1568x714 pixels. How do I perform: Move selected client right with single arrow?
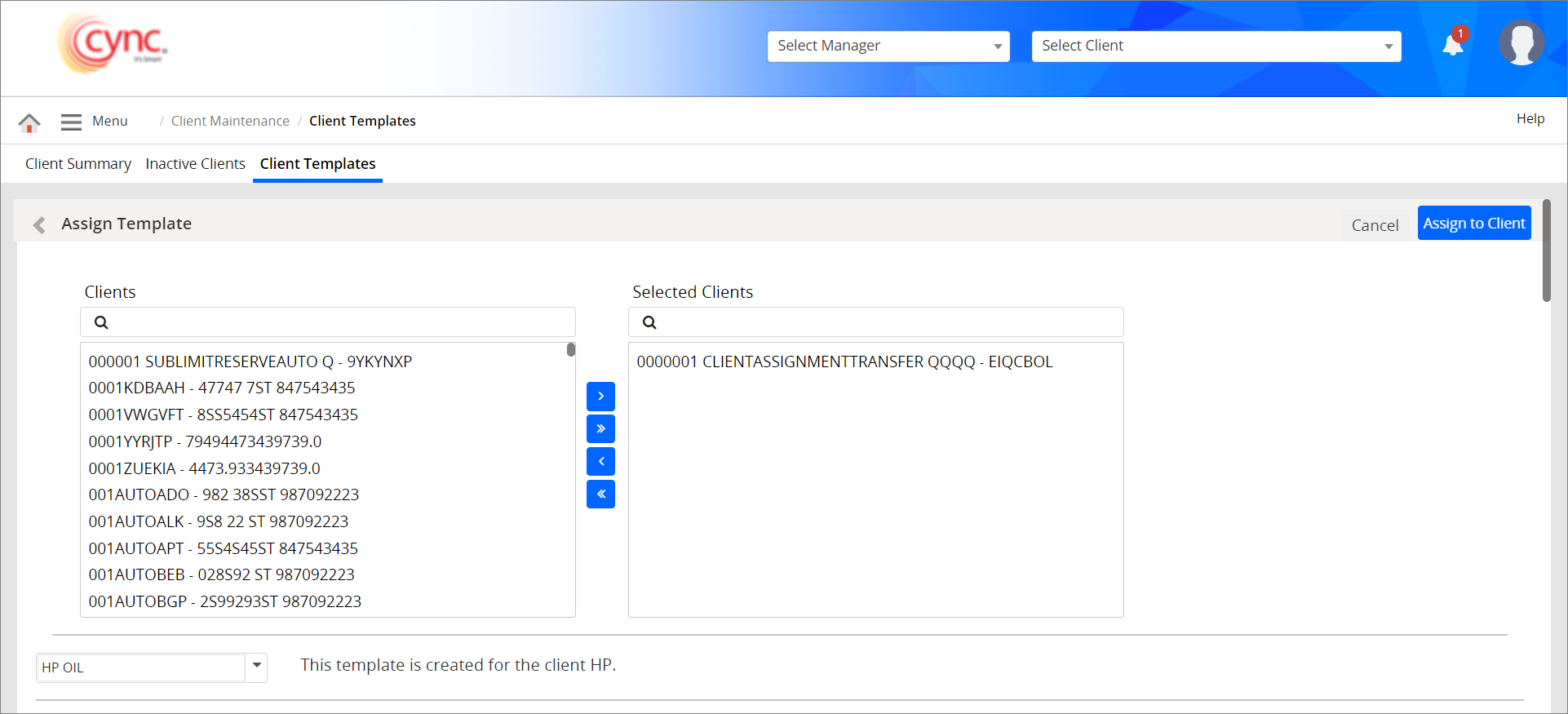[600, 397]
